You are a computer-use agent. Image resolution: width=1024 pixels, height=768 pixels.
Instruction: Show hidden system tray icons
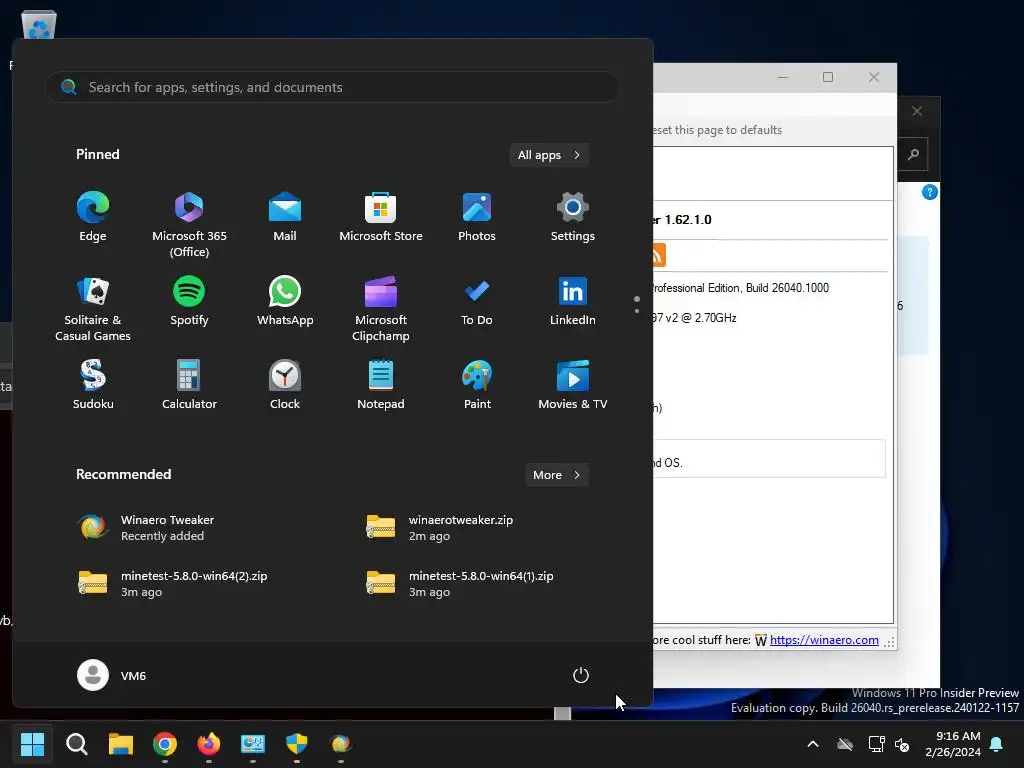click(813, 744)
